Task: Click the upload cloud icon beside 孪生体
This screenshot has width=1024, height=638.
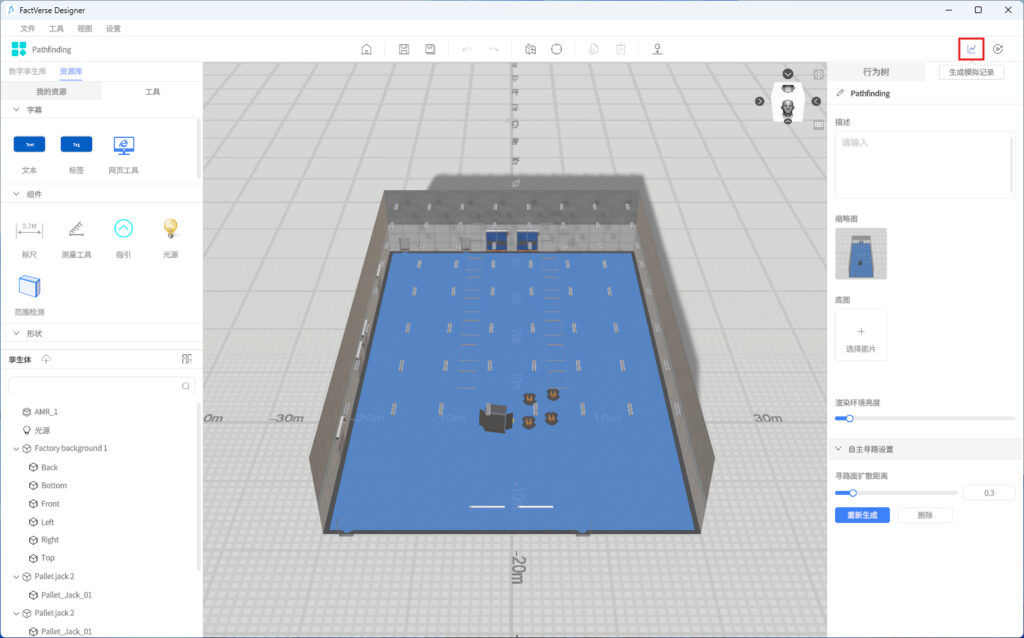Action: point(46,359)
